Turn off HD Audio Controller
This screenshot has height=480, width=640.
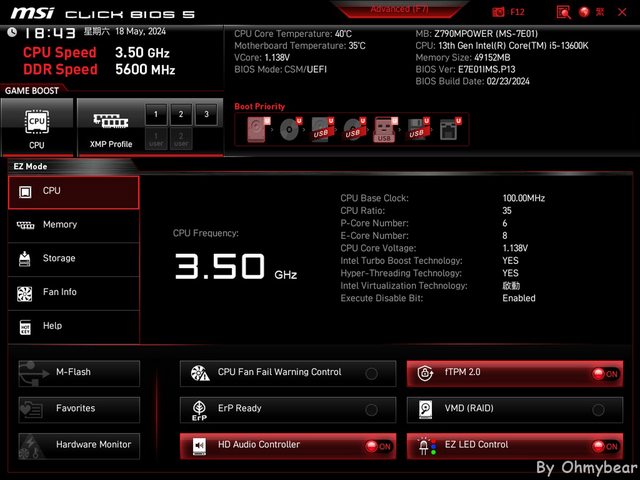pyautogui.click(x=377, y=446)
